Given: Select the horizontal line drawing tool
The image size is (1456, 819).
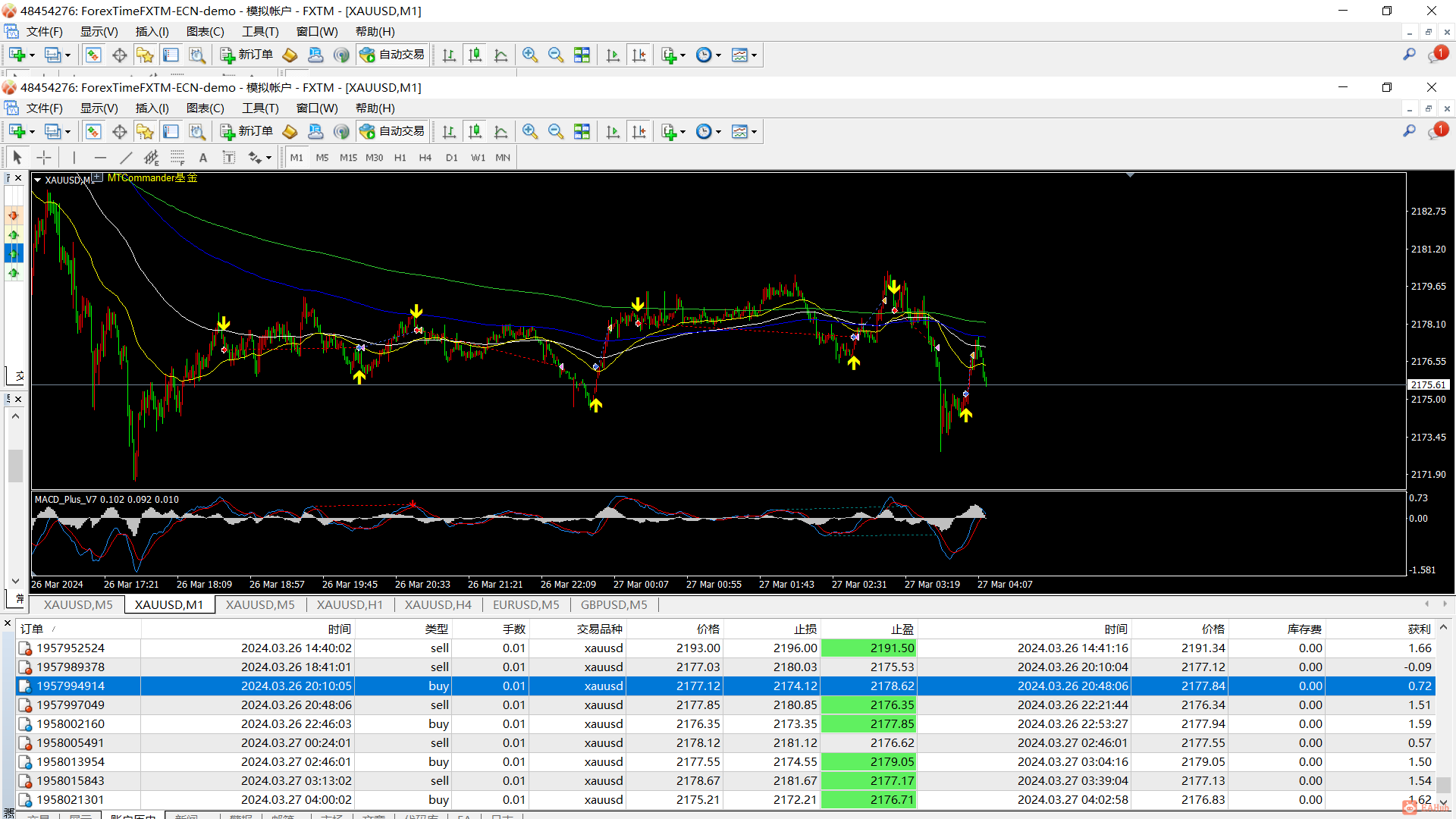Looking at the screenshot, I should point(100,158).
